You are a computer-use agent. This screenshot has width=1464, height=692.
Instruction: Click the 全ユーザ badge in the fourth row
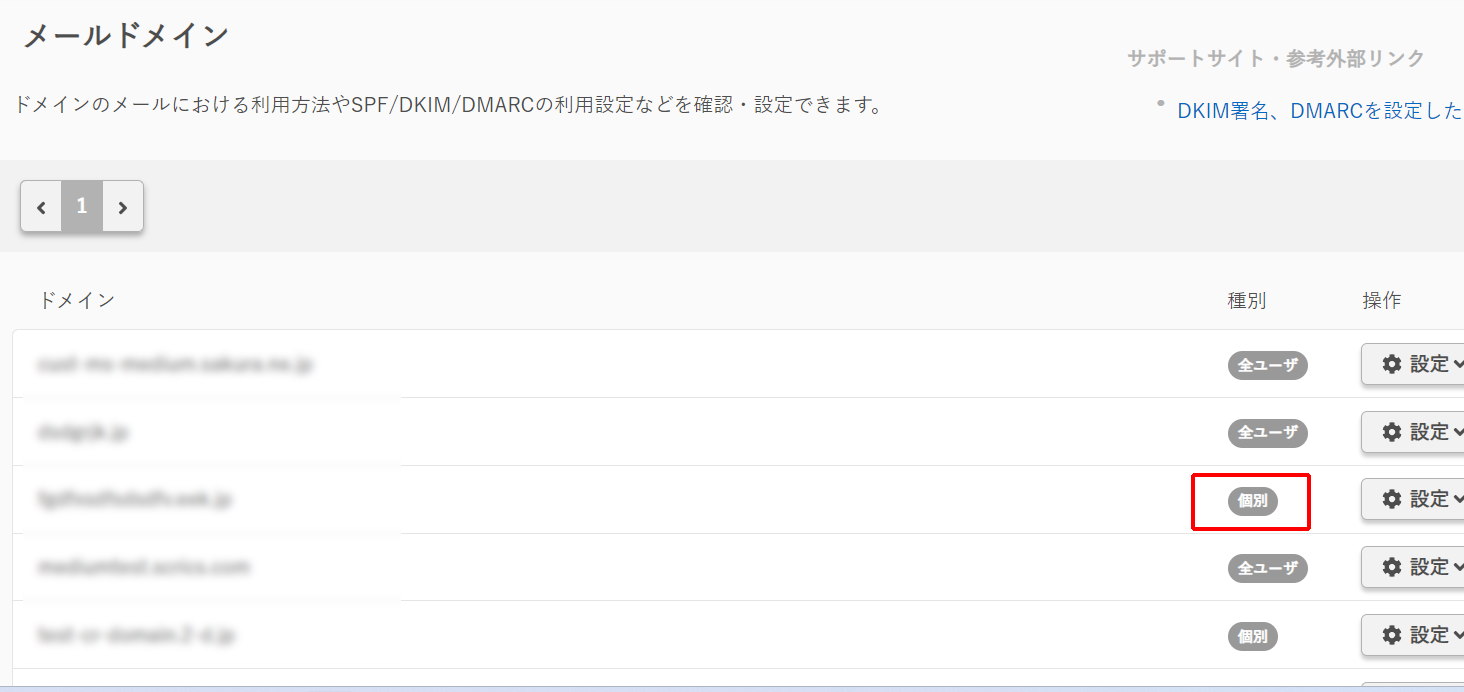click(x=1267, y=568)
